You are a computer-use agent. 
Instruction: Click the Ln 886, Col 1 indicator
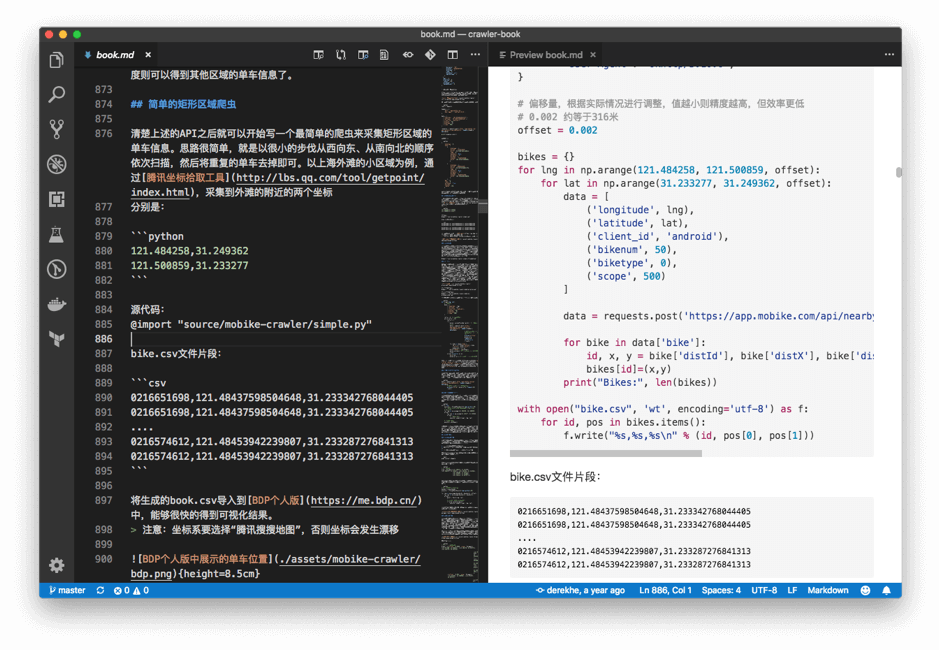click(x=665, y=591)
